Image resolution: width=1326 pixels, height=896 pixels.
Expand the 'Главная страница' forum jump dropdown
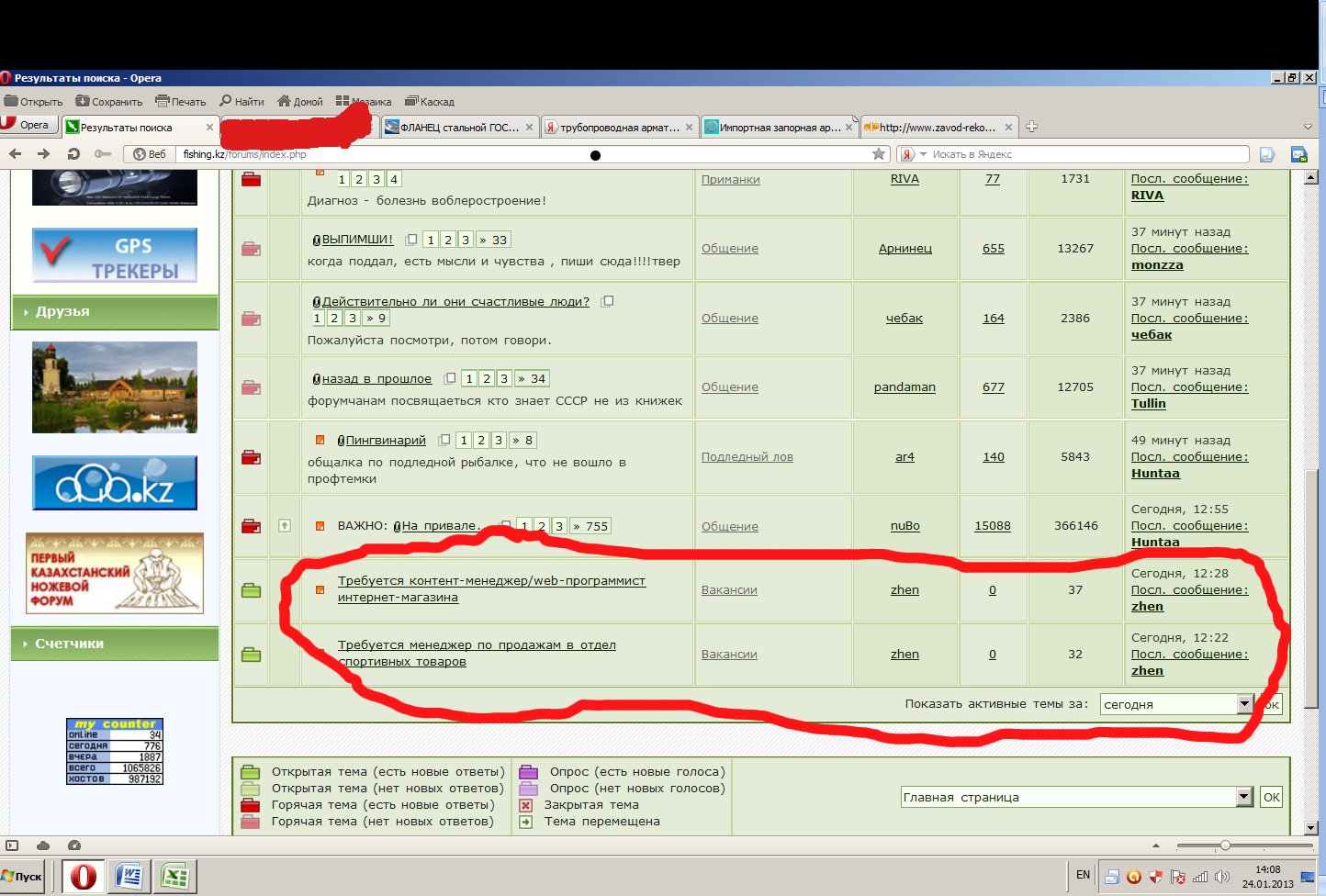[x=1244, y=797]
